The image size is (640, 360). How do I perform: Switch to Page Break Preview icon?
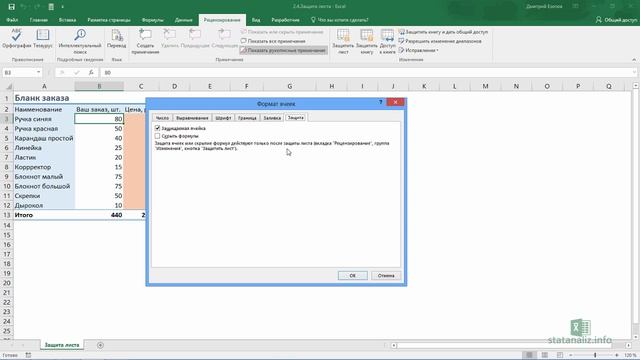pos(560,355)
